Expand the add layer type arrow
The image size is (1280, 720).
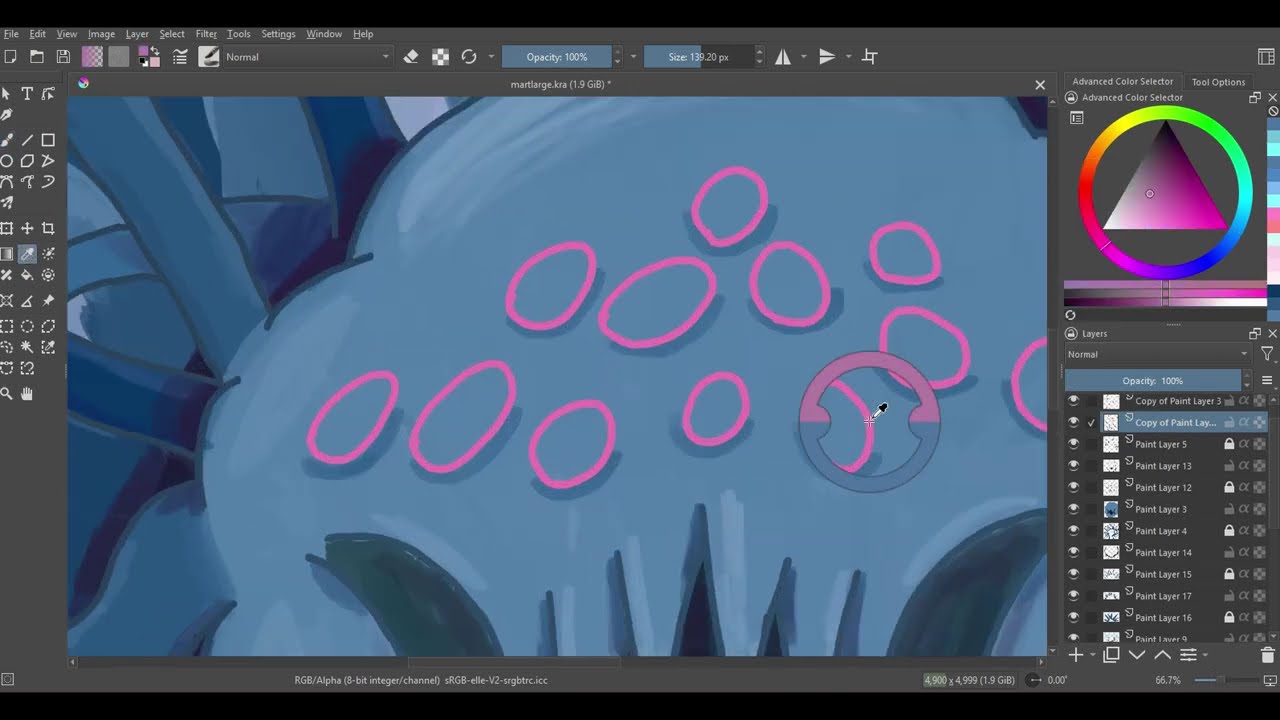[x=1091, y=655]
